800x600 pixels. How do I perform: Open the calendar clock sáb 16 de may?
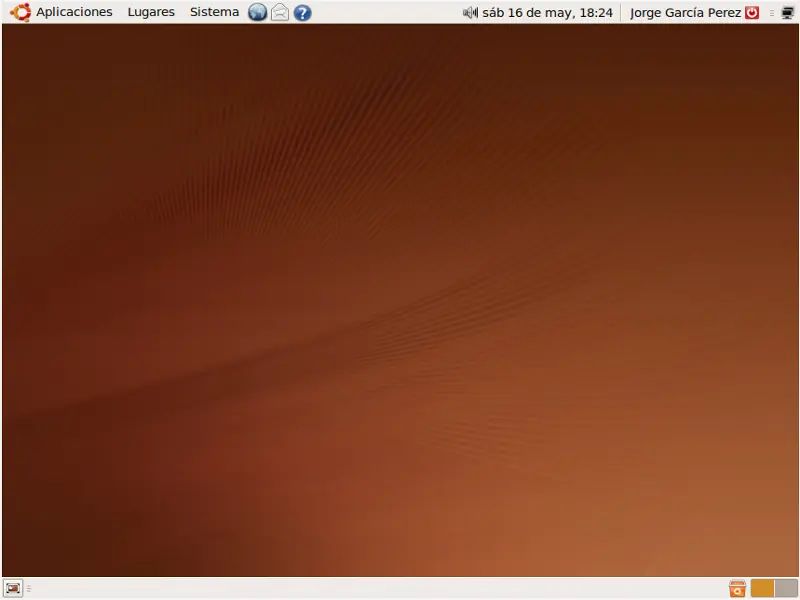coord(547,13)
